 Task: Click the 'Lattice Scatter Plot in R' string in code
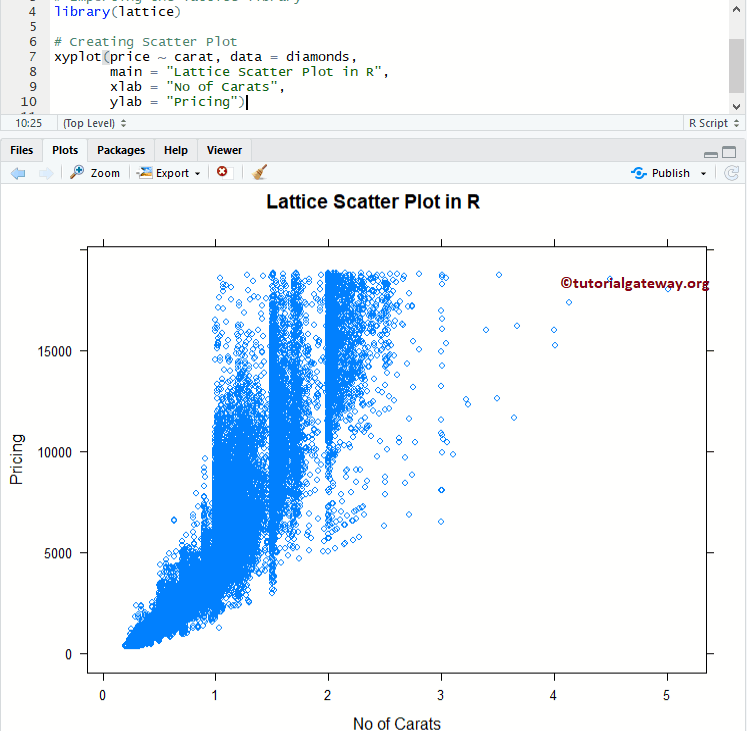pos(273,72)
